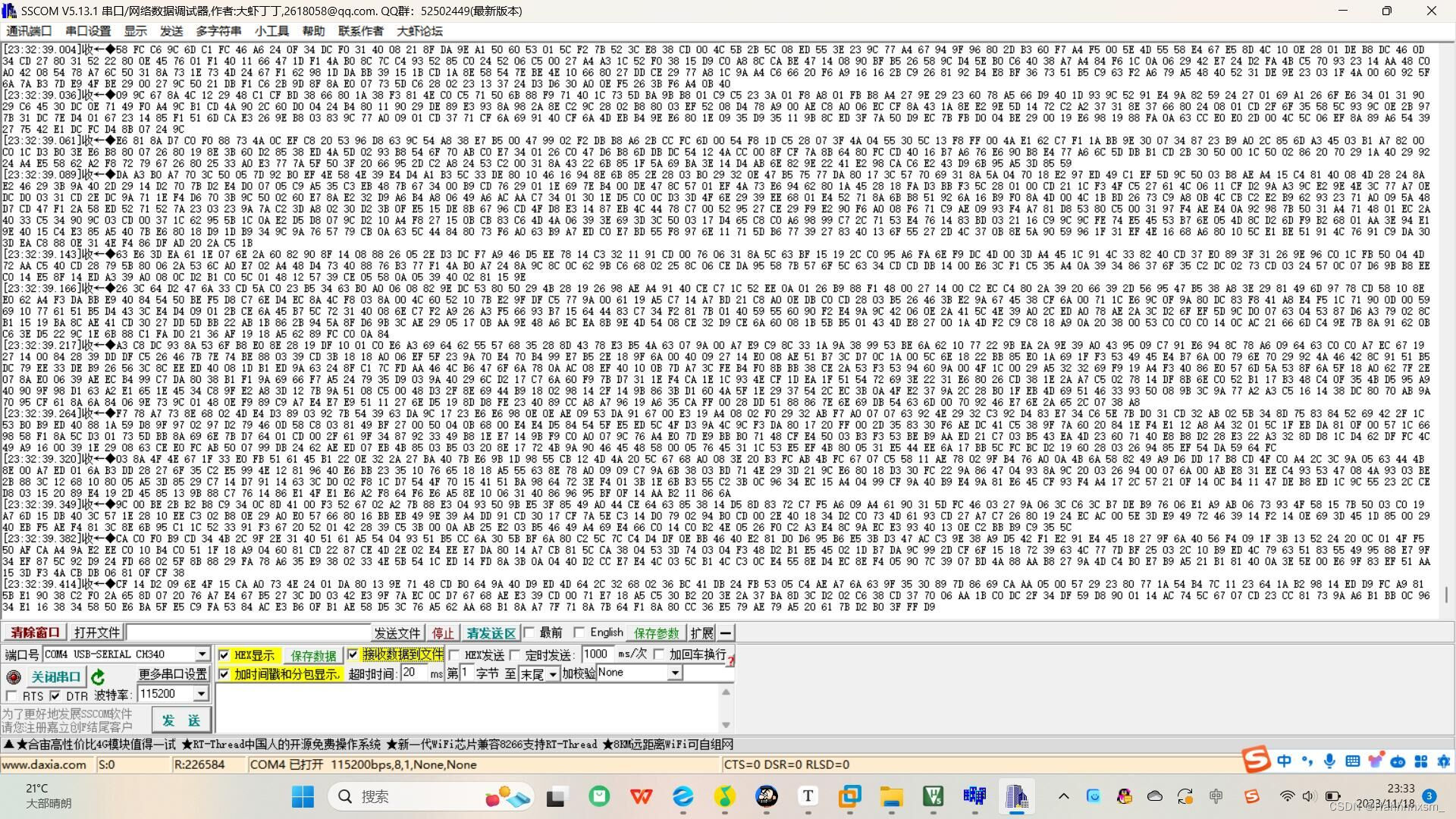Screen dimensions: 1456x819
Task: Enable the RTS checkbox
Action: point(11,696)
